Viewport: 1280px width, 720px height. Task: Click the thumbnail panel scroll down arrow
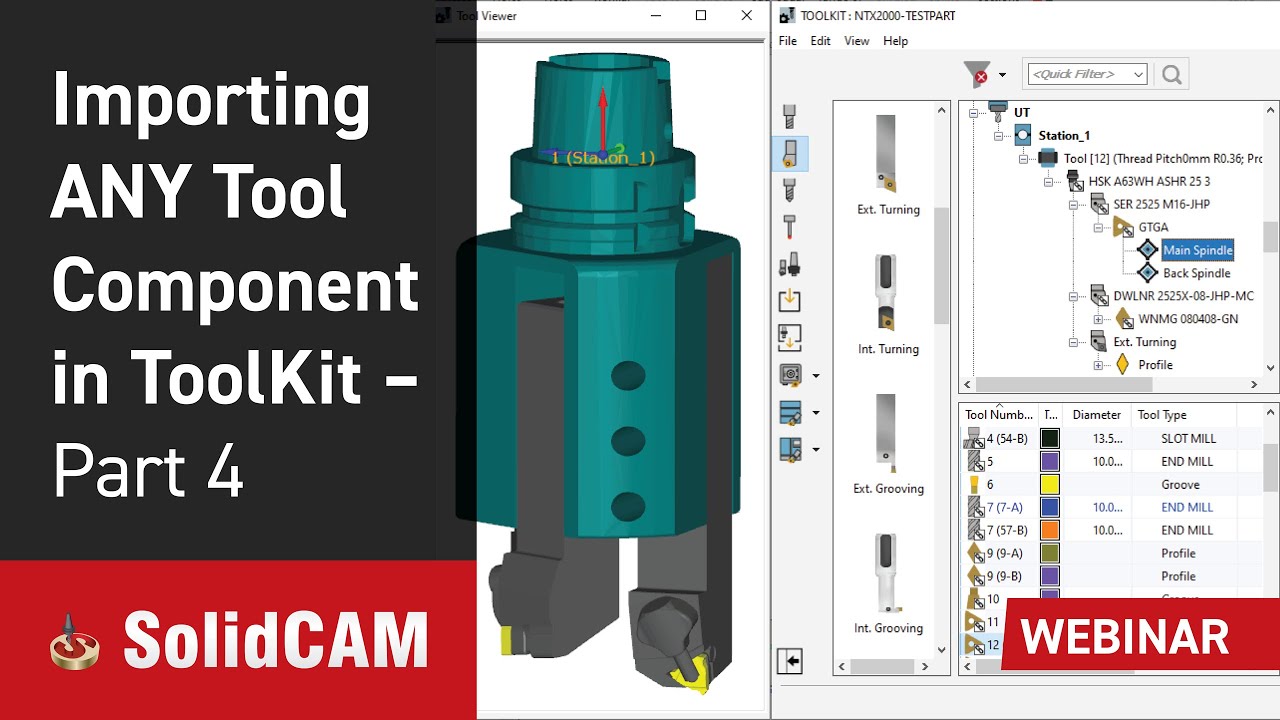(941, 649)
